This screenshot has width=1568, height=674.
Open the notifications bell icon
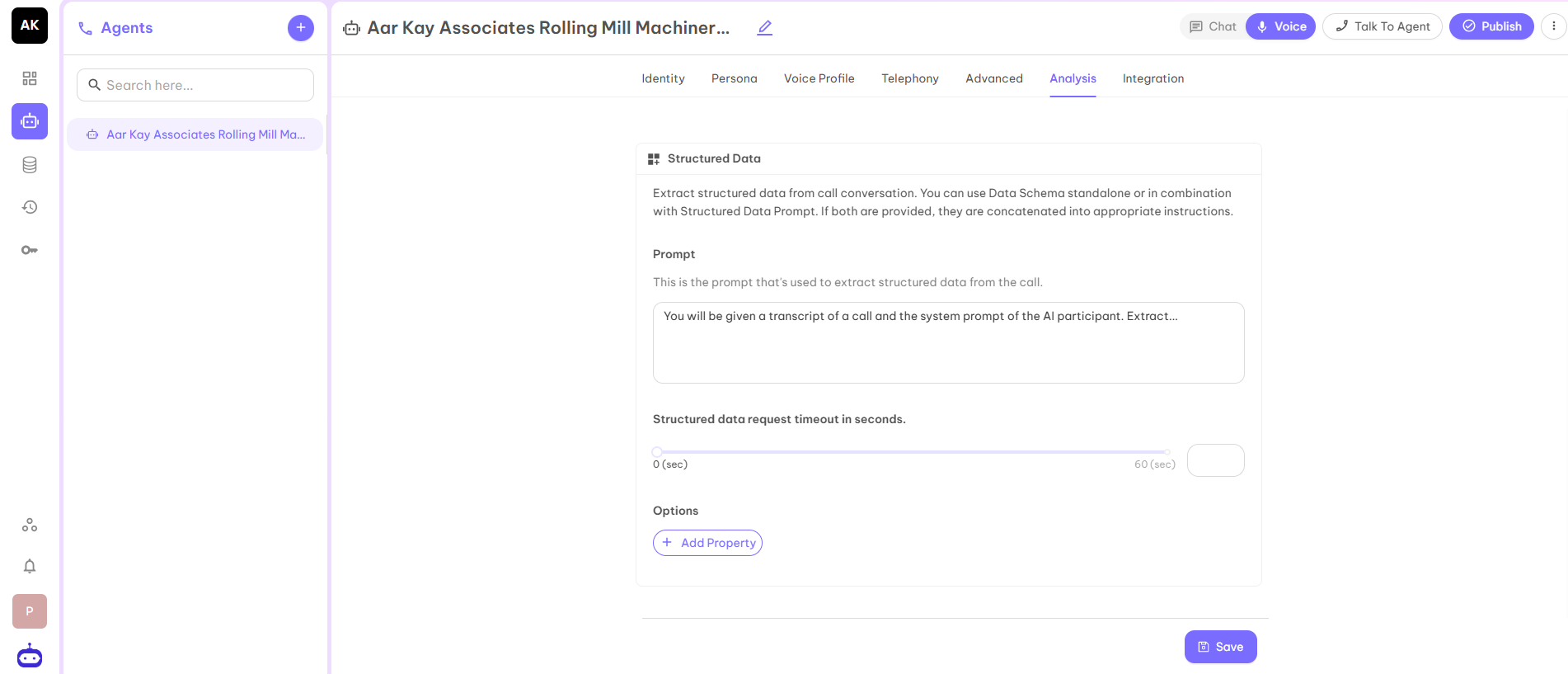pos(30,566)
